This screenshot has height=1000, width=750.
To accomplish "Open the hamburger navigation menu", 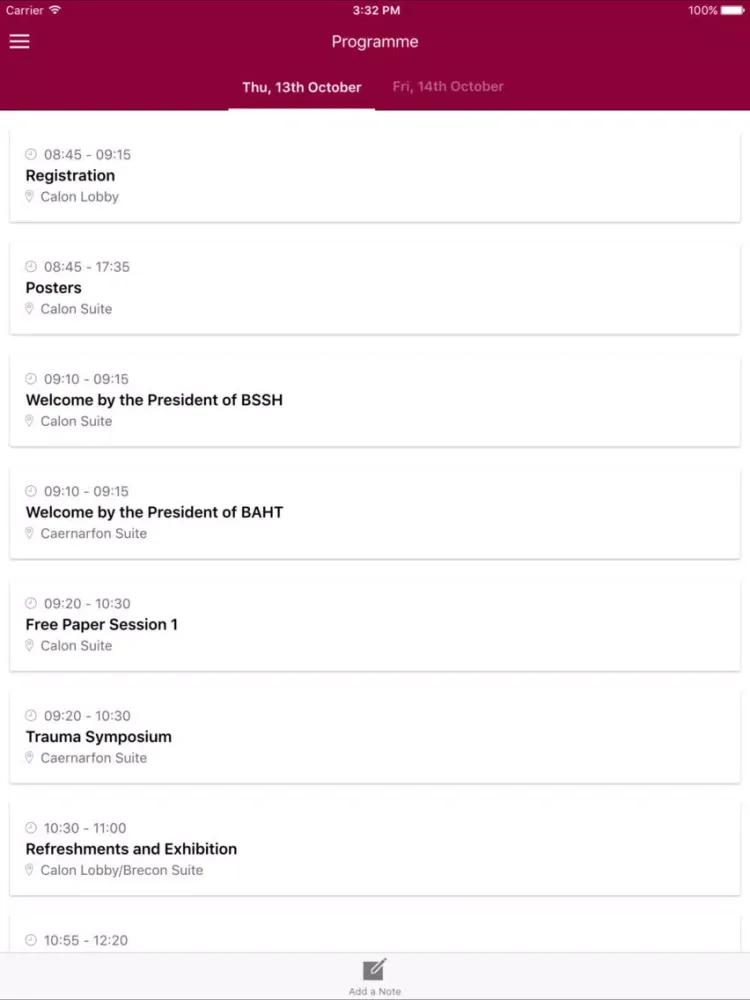I will tap(19, 41).
